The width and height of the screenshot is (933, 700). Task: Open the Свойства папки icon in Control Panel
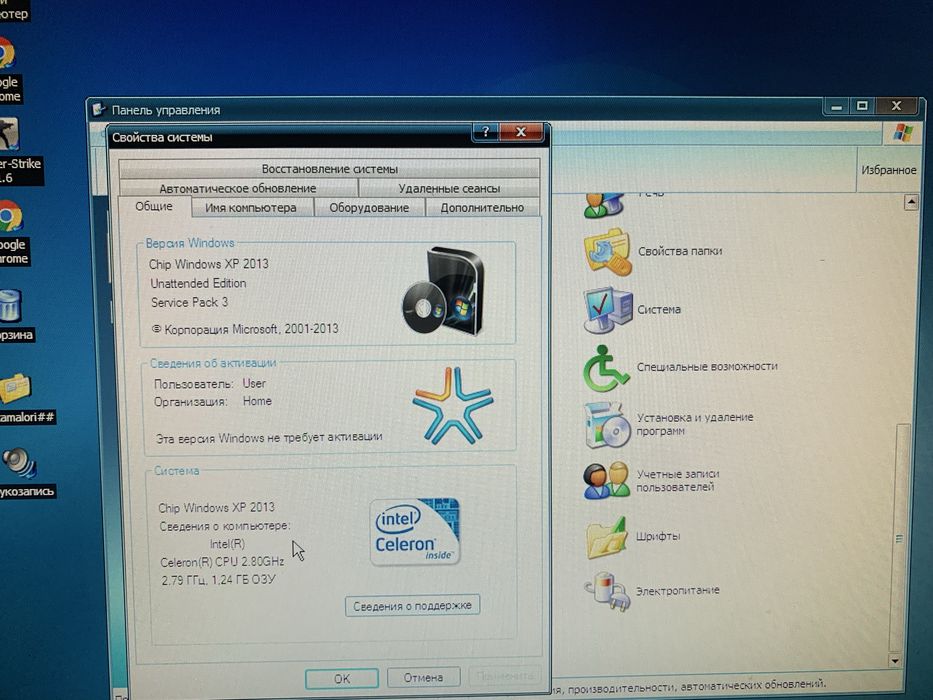tap(608, 252)
